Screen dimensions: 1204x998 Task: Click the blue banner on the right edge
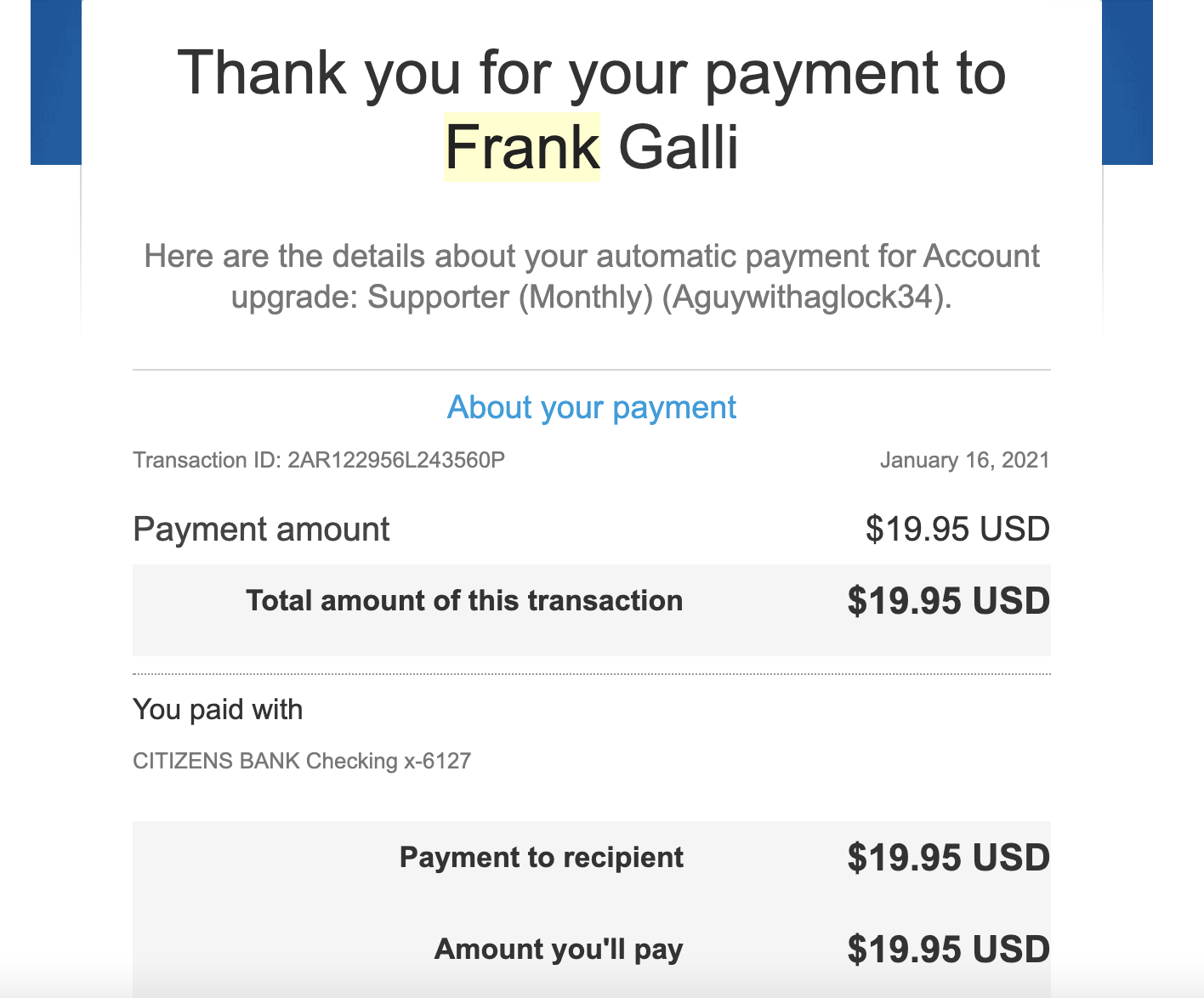pos(1127,82)
